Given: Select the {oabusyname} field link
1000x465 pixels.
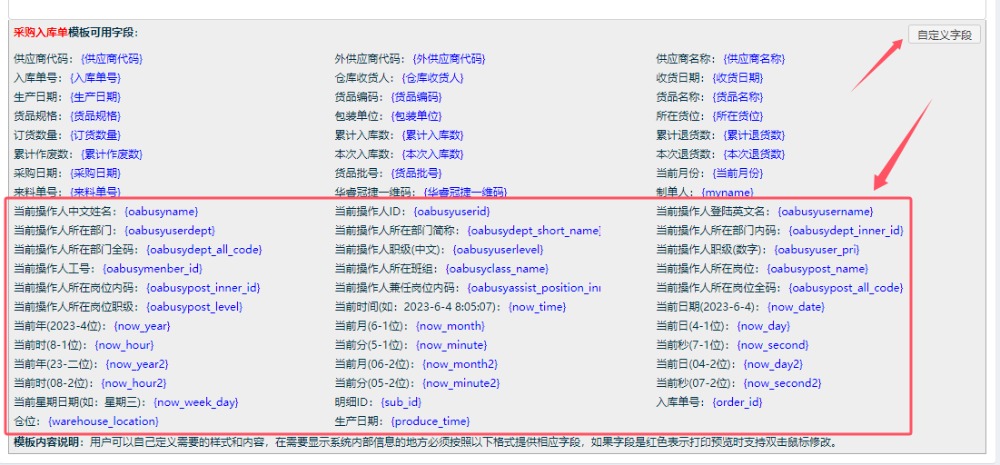Looking at the screenshot, I should [161, 211].
